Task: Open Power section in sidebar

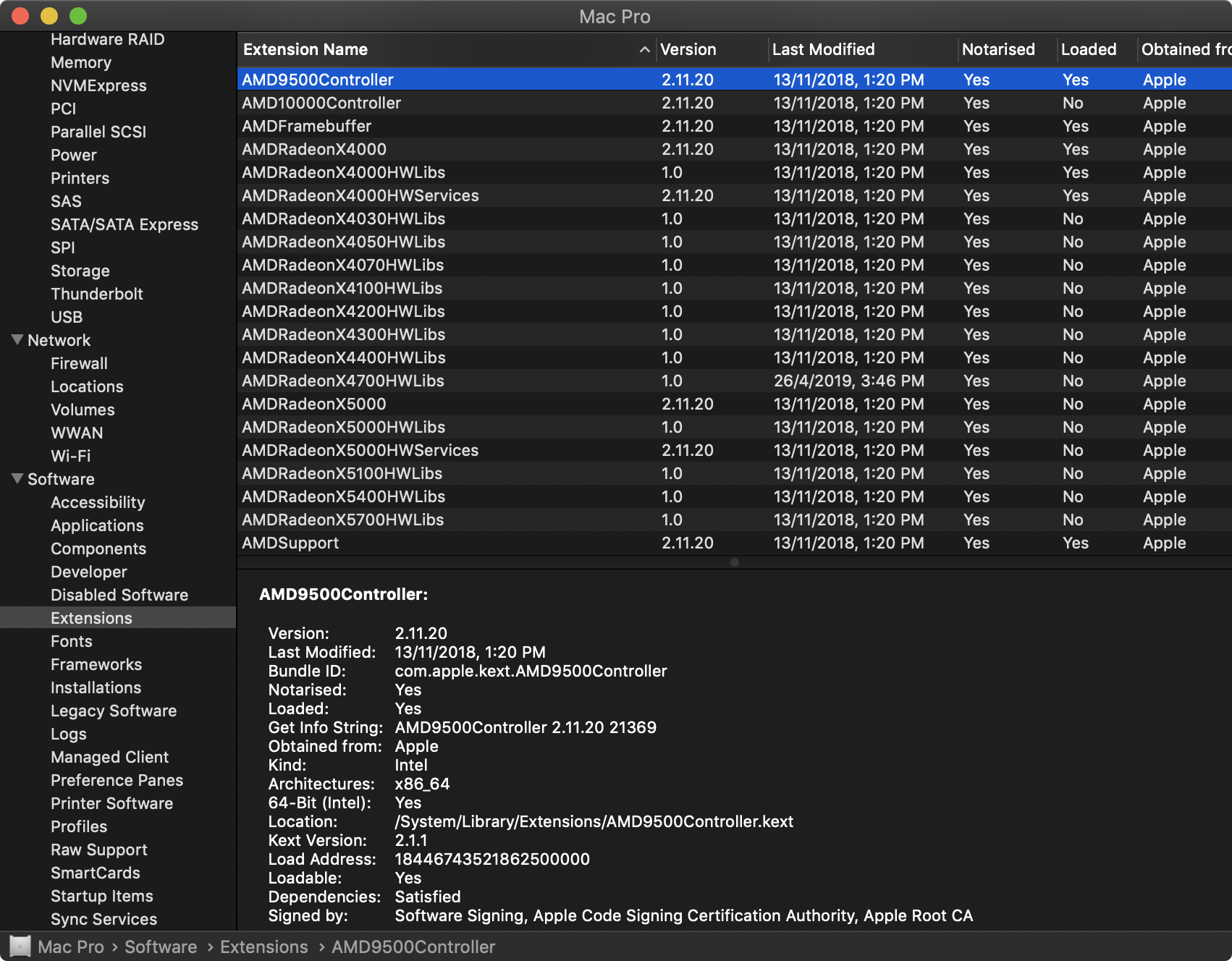Action: coord(74,155)
